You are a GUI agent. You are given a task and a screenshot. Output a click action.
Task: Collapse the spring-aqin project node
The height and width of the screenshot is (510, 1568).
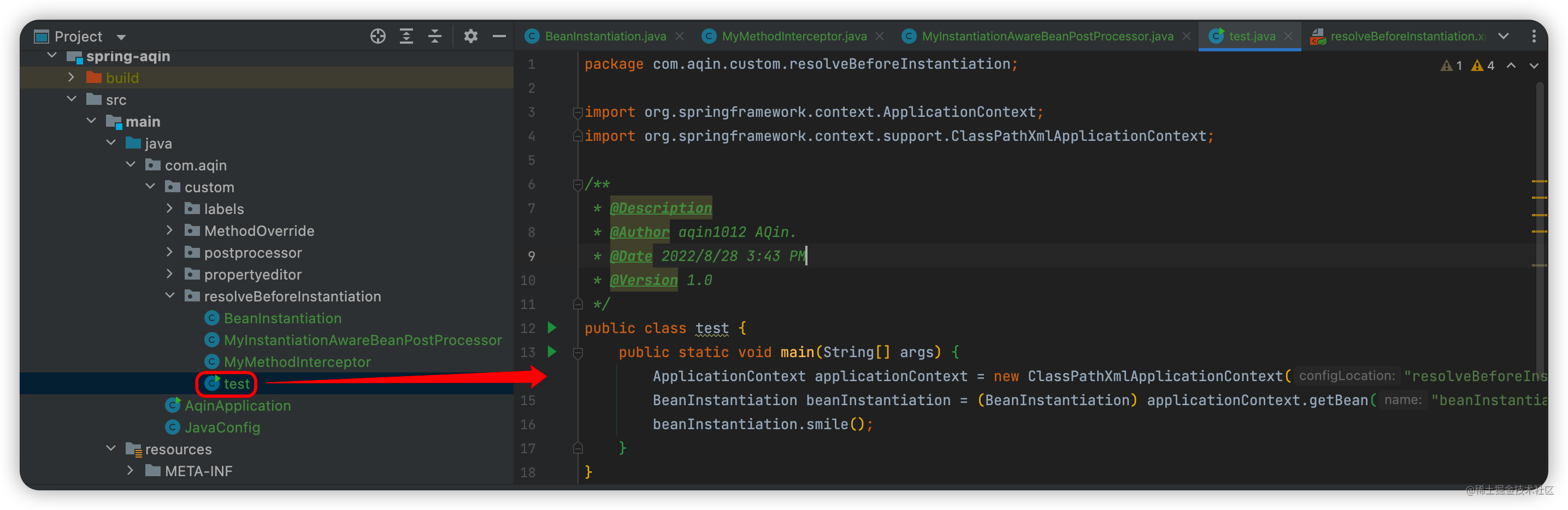pyautogui.click(x=52, y=56)
